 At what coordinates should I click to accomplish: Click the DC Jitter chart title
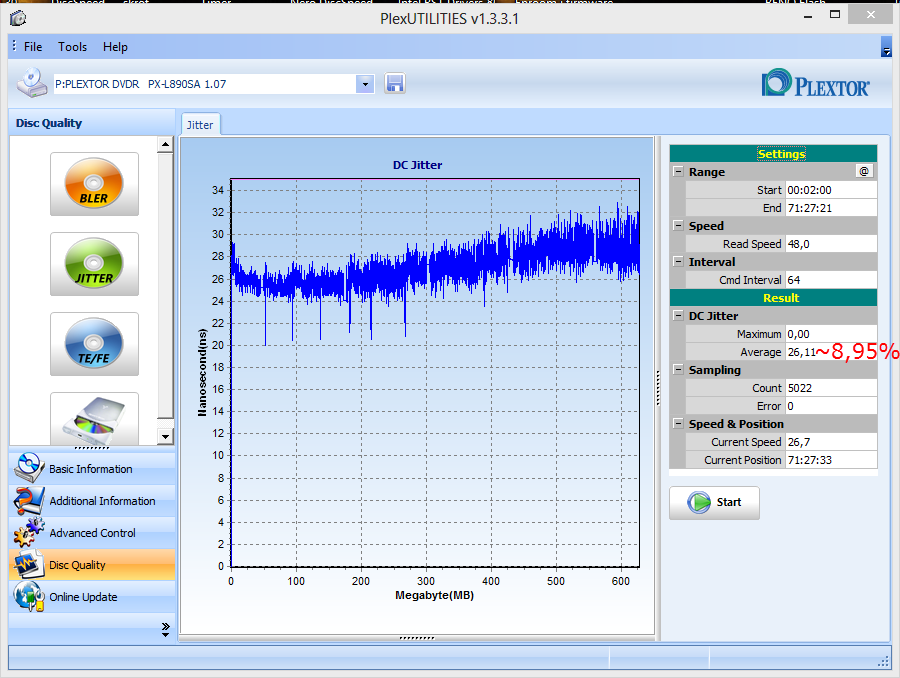pyautogui.click(x=417, y=165)
